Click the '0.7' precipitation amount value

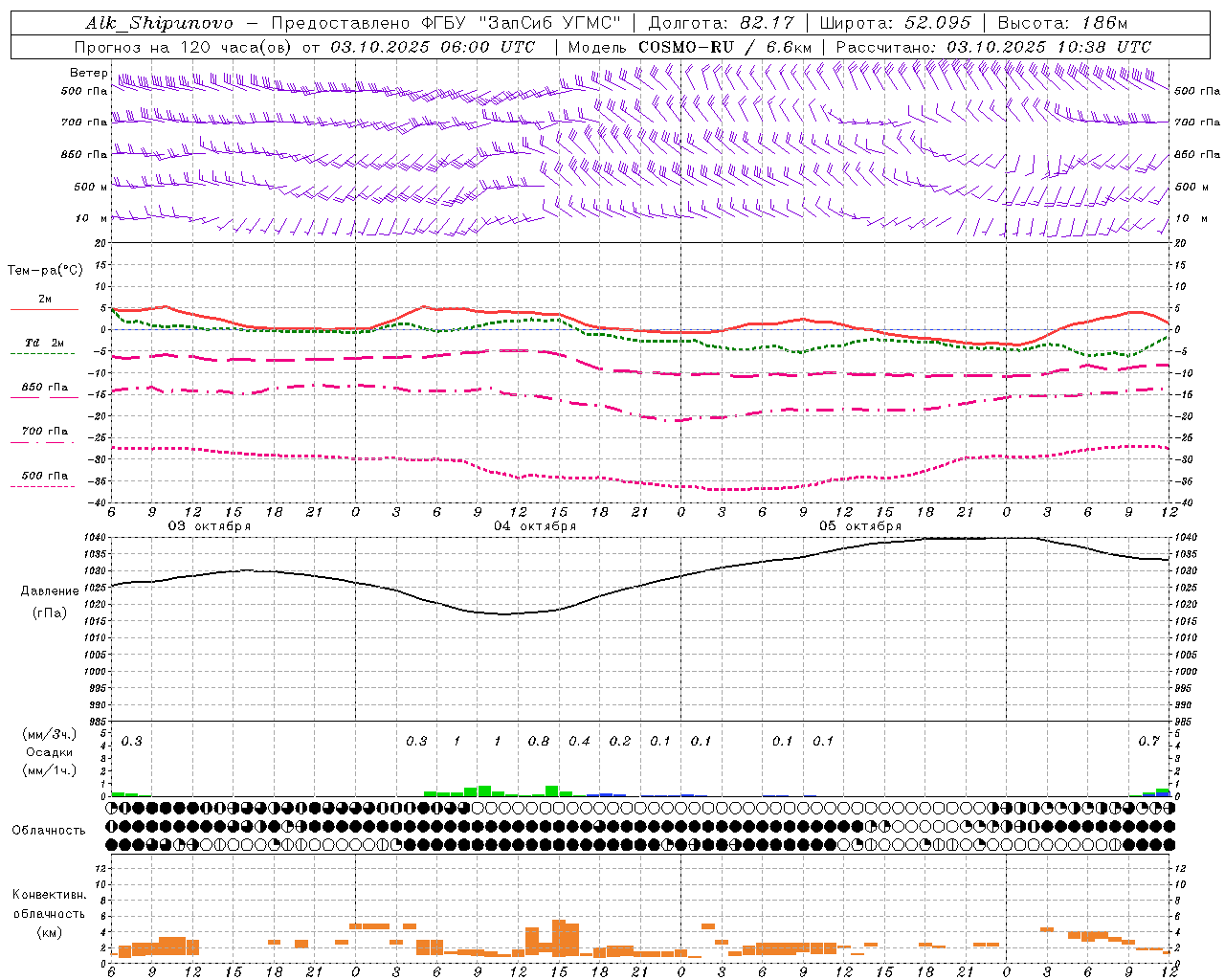1148,742
